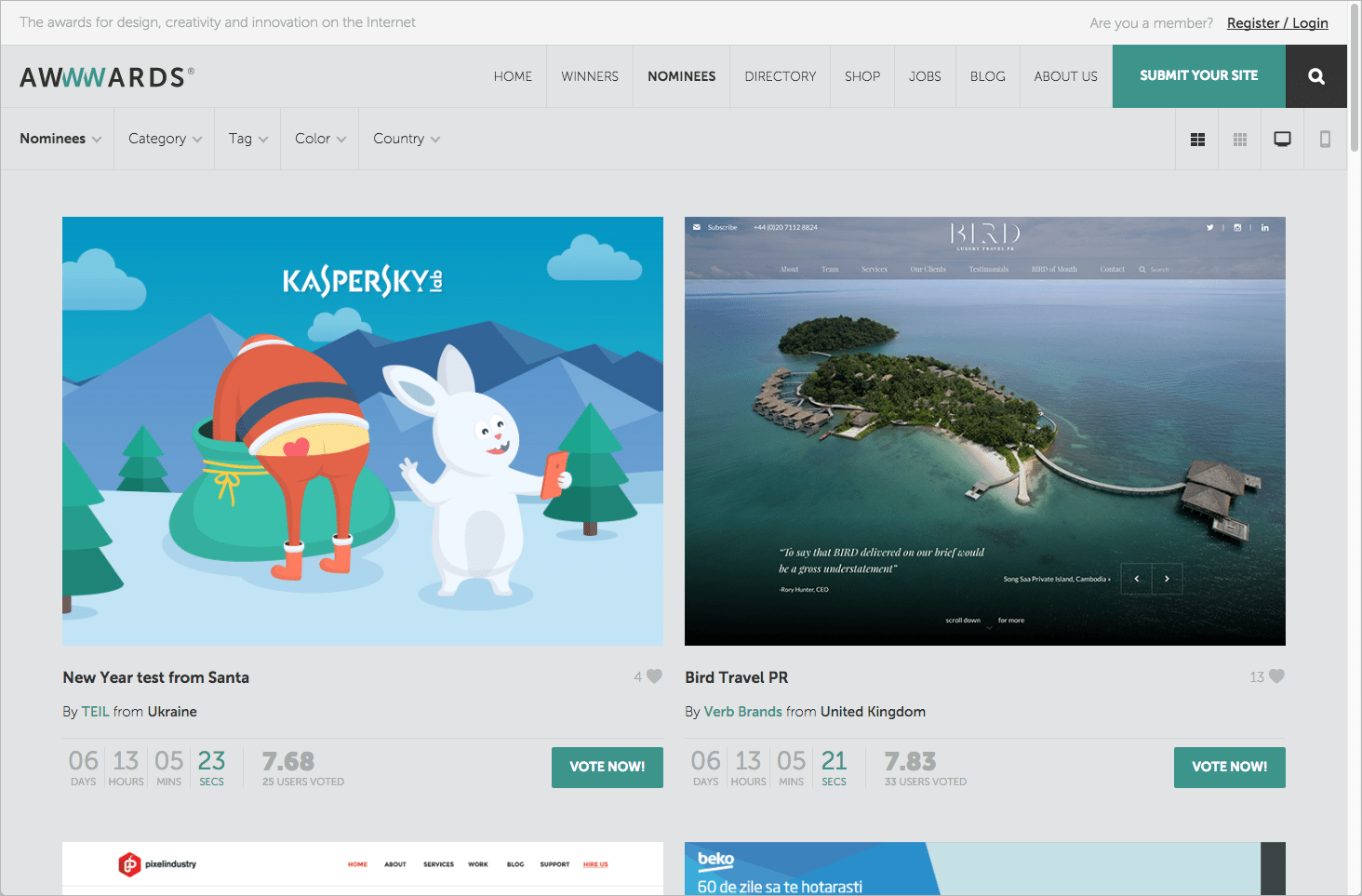Click the heart icon on New Year test
This screenshot has width=1362, height=896.
(x=655, y=676)
